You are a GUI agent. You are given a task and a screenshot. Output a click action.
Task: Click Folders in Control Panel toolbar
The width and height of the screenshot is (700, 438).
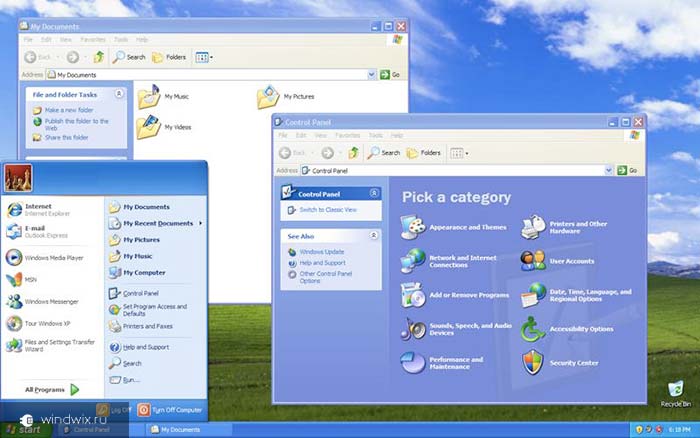(x=424, y=153)
